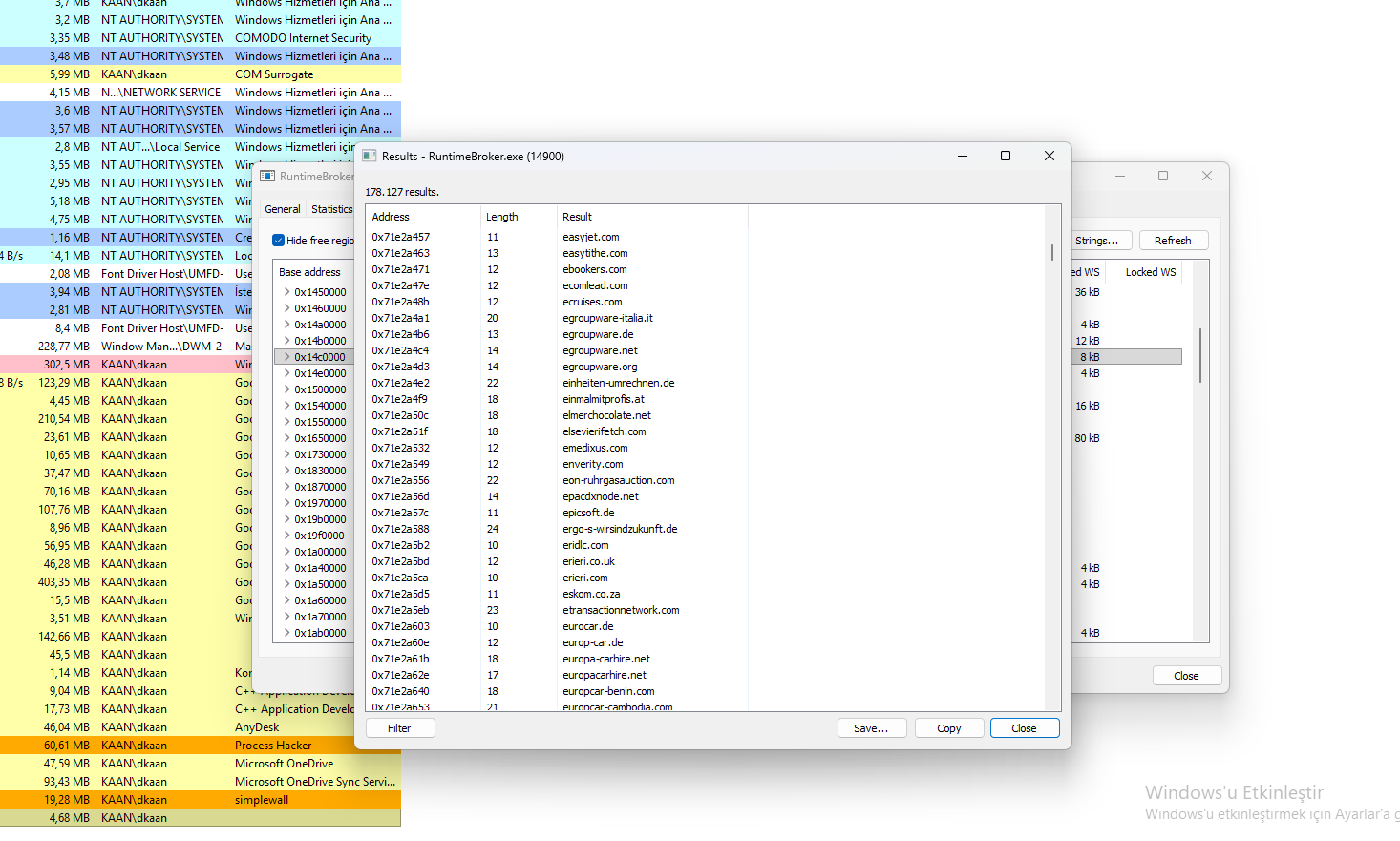Select the simplewall process row
1400x841 pixels.
pos(201,800)
